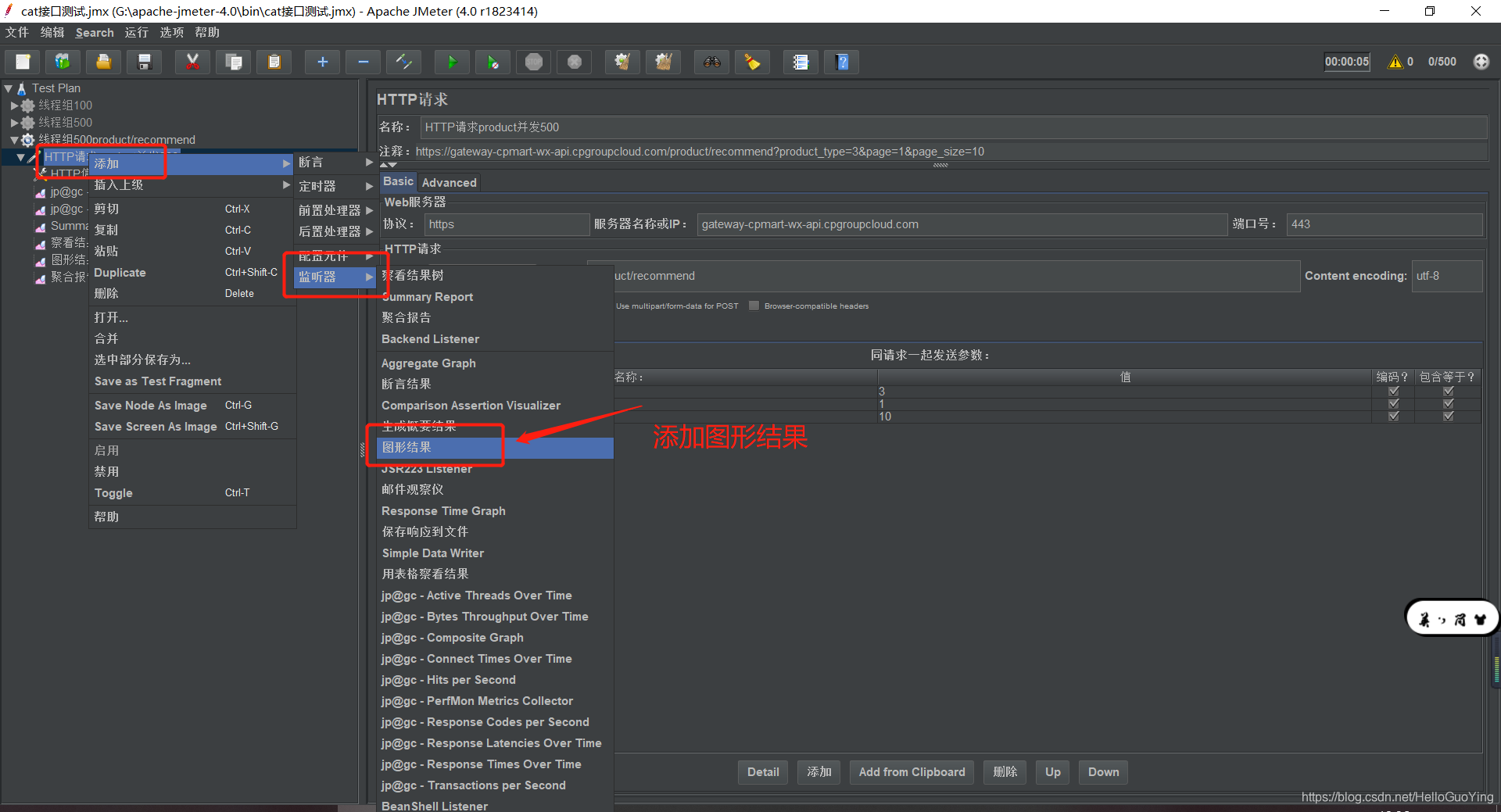This screenshot has width=1501, height=812.
Task: Switch to the Advanced tab
Action: coord(449,182)
